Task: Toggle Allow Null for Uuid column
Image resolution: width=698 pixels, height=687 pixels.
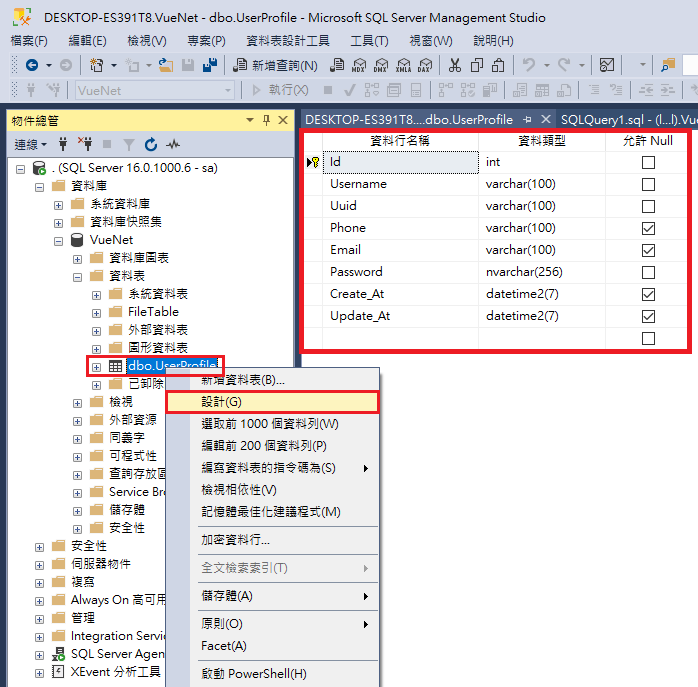Action: [648, 207]
